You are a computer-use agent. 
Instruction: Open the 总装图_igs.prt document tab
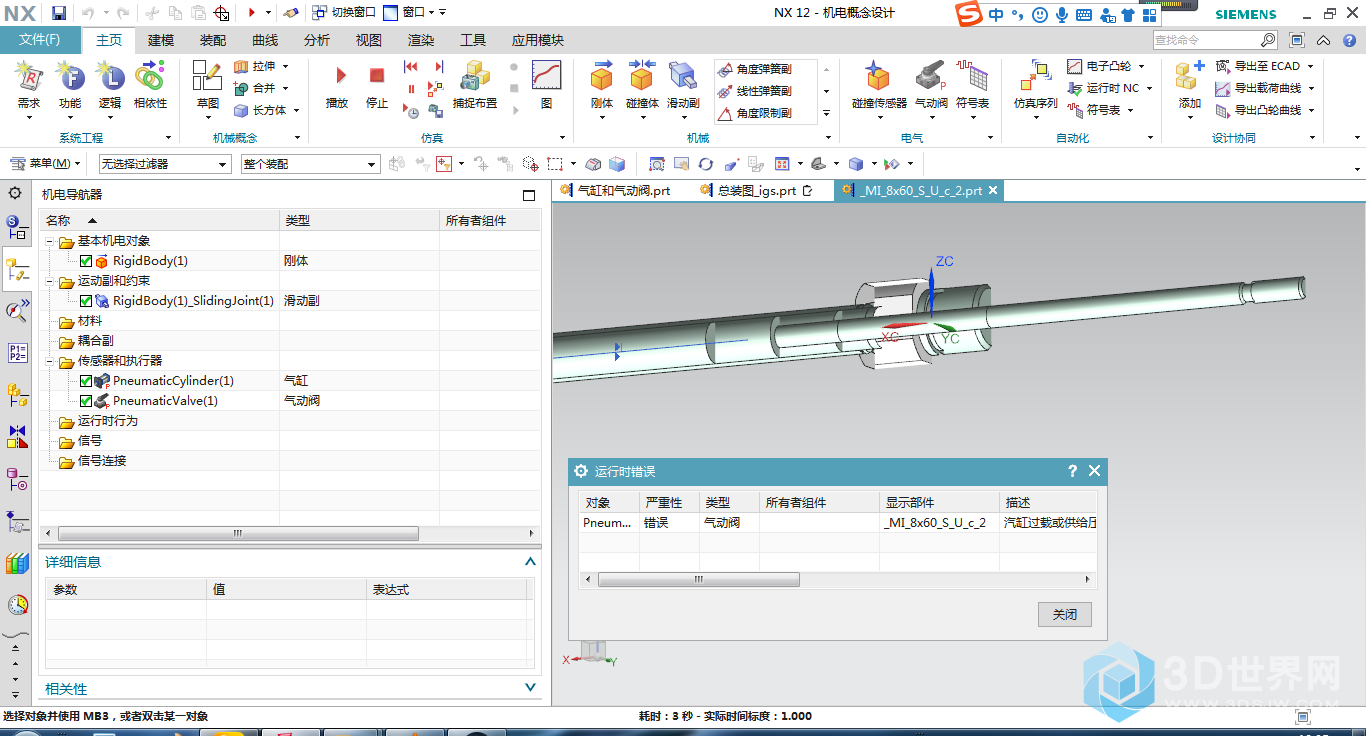tap(757, 190)
